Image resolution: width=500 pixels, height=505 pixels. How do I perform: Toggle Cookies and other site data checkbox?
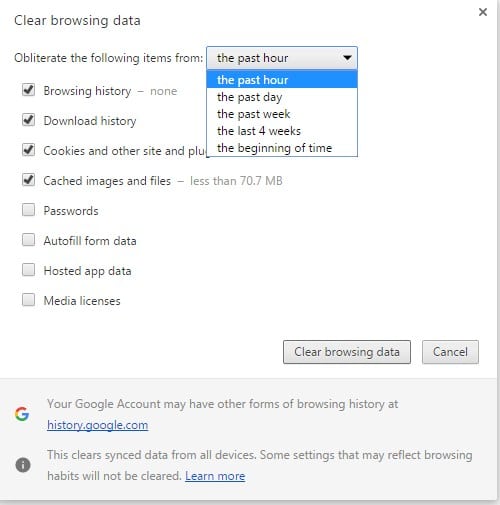[28, 150]
